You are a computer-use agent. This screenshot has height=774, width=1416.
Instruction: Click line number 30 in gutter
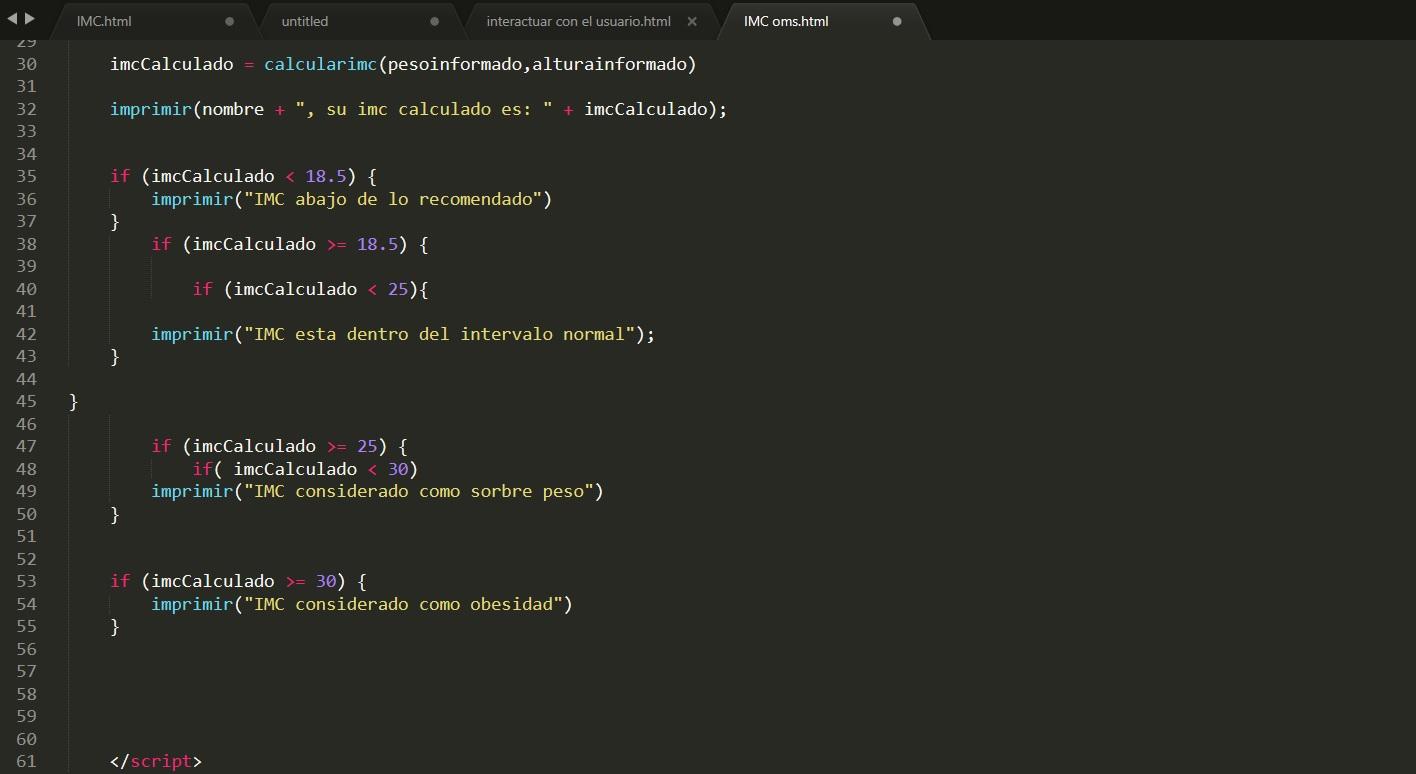coord(27,64)
